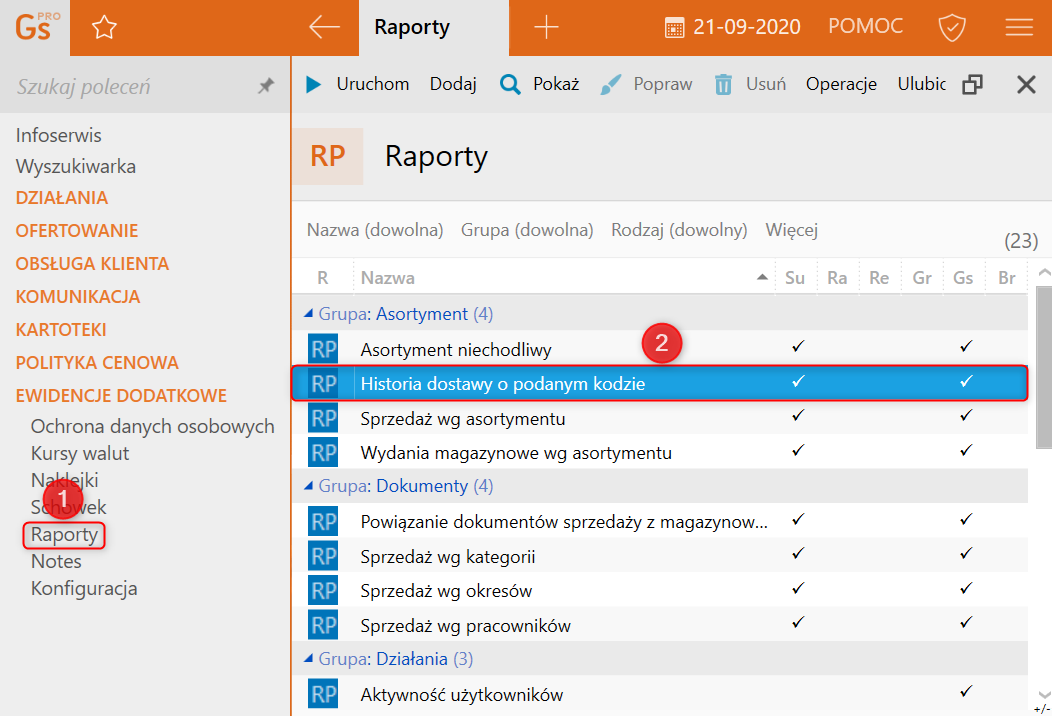Click the Operacje toolbar button
The width and height of the screenshot is (1052, 716).
tap(841, 85)
